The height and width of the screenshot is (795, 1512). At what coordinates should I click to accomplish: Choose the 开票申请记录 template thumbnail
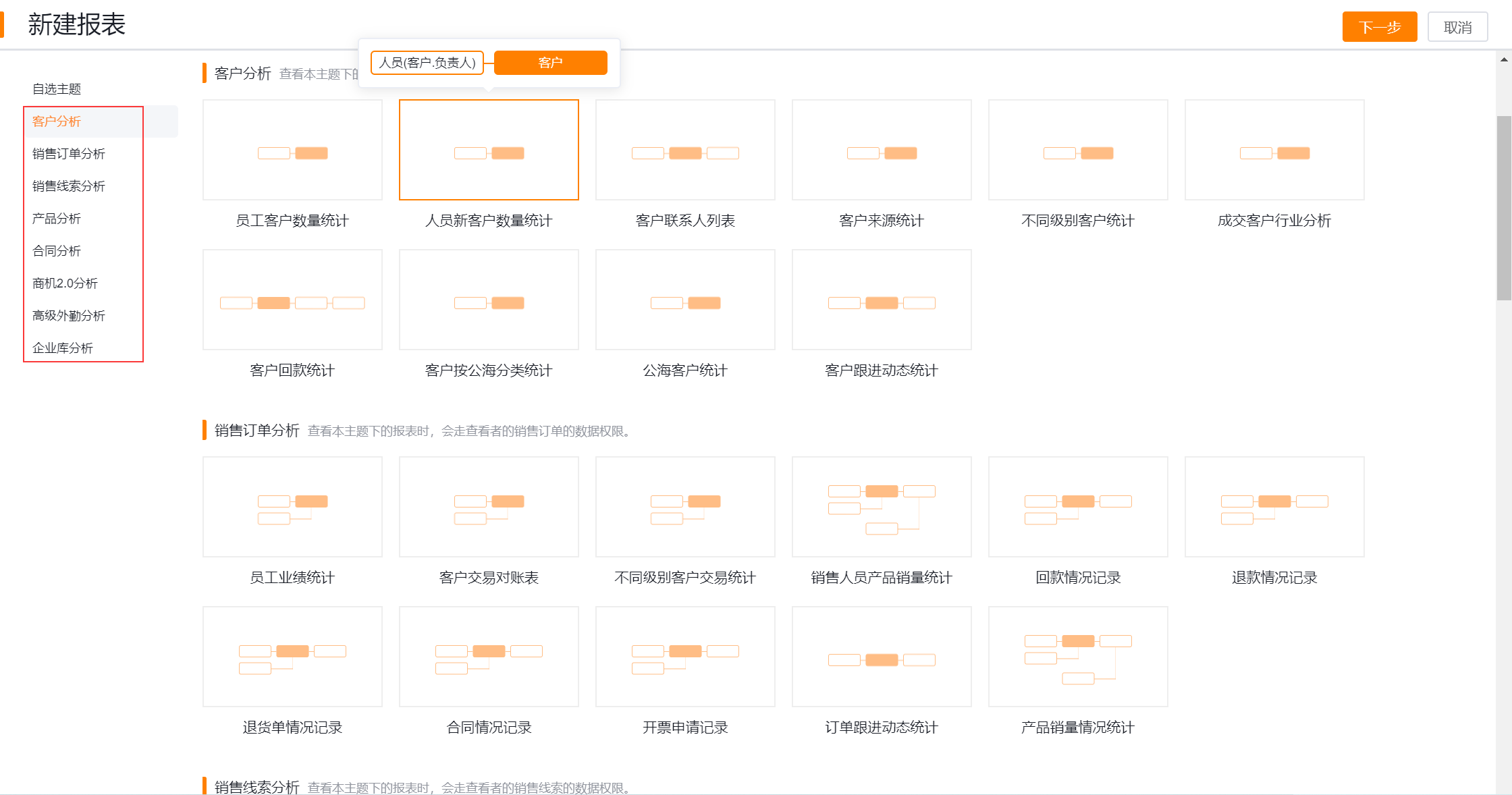coord(685,657)
